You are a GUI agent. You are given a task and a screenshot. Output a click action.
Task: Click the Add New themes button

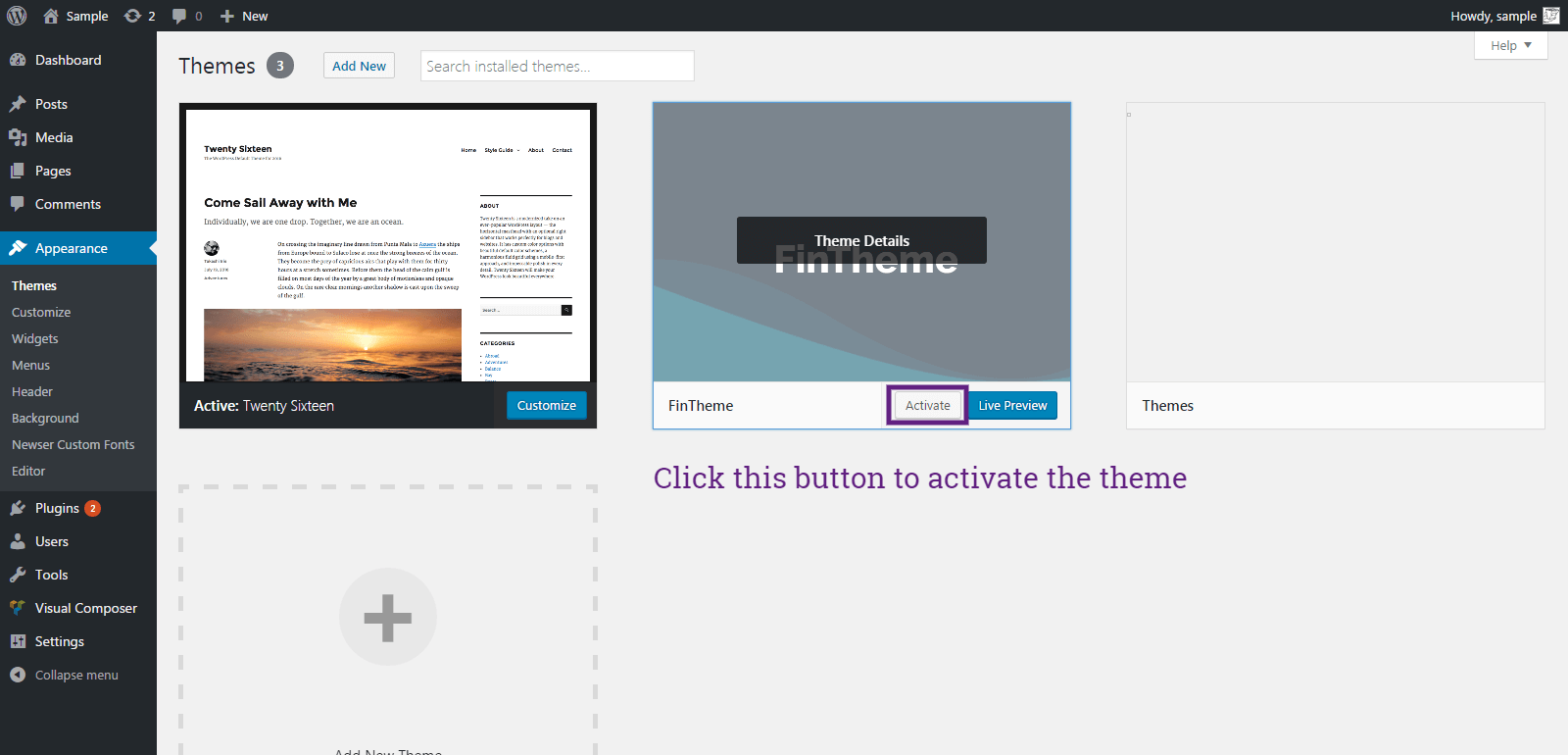(359, 66)
